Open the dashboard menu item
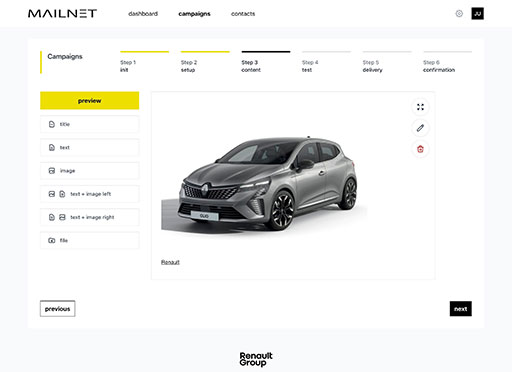Image resolution: width=512 pixels, height=372 pixels. 143,14
